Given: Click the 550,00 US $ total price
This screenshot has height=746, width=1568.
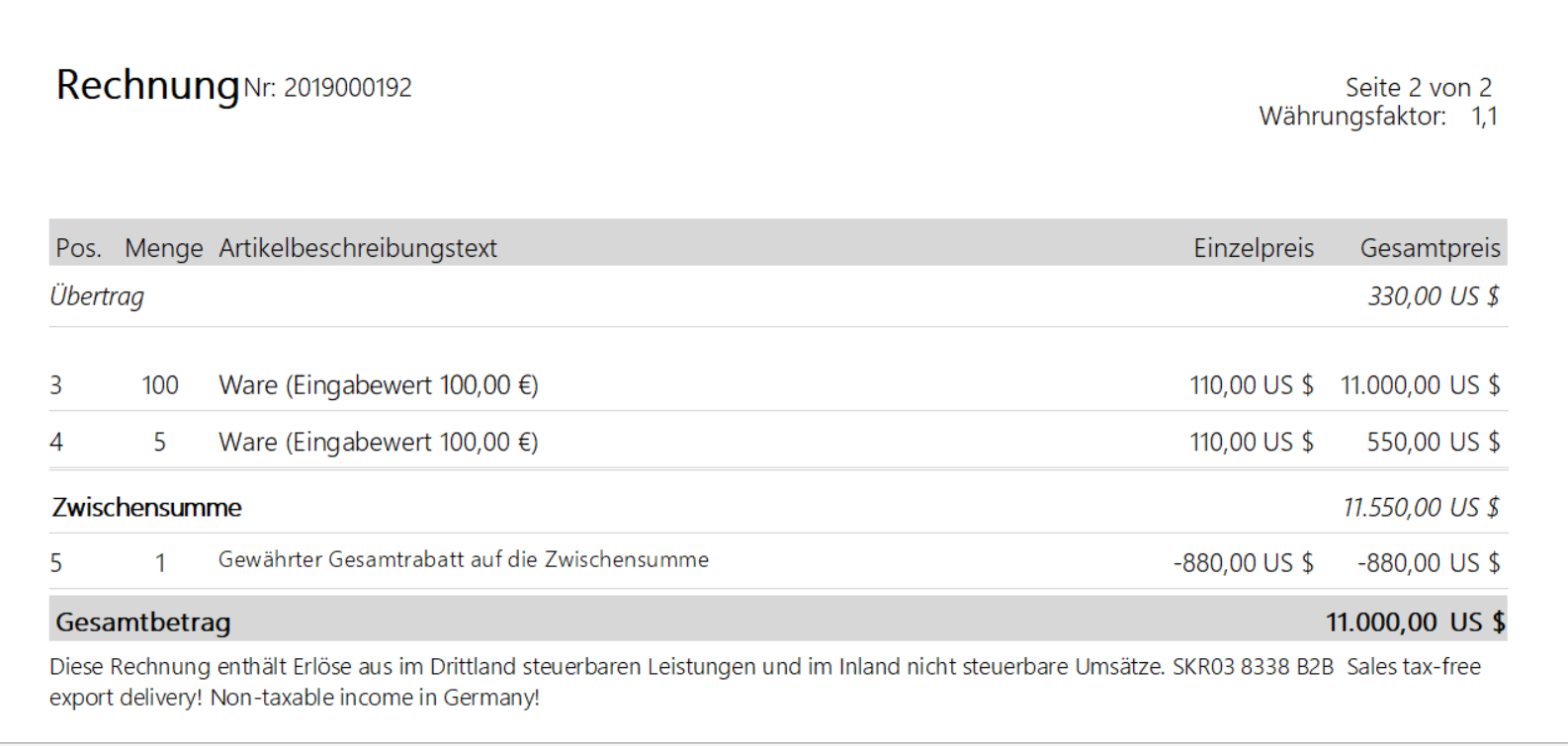Looking at the screenshot, I should (1434, 443).
